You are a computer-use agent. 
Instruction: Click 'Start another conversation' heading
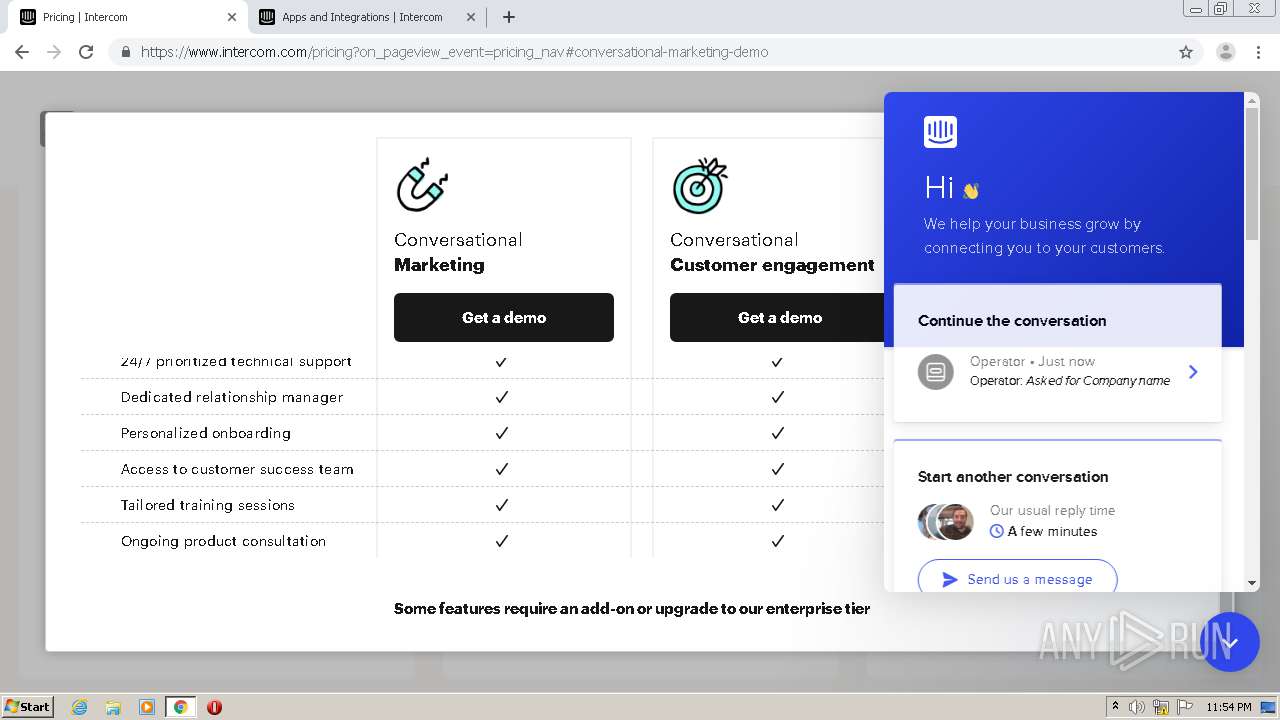click(x=1013, y=477)
